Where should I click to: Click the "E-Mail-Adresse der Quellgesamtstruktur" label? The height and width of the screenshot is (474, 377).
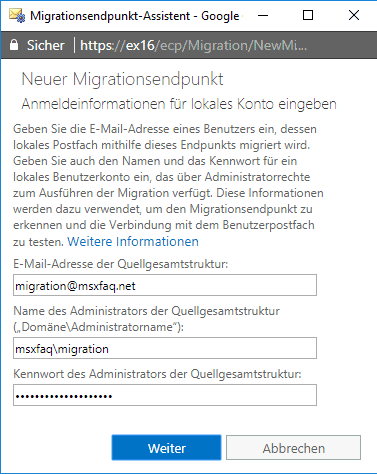(x=120, y=264)
